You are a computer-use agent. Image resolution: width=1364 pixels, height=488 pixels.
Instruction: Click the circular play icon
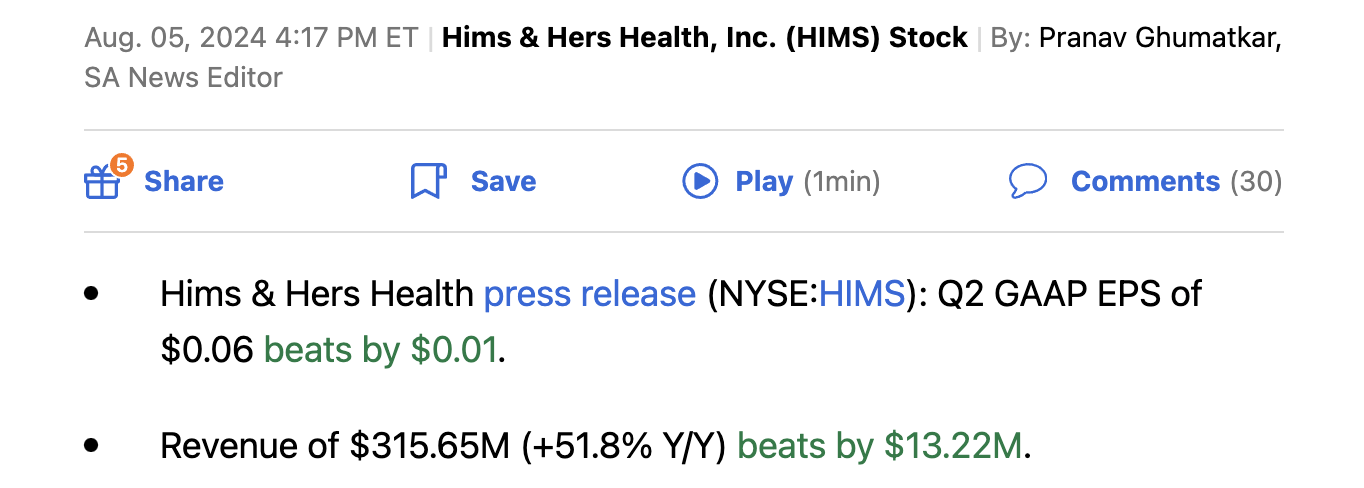pos(700,181)
